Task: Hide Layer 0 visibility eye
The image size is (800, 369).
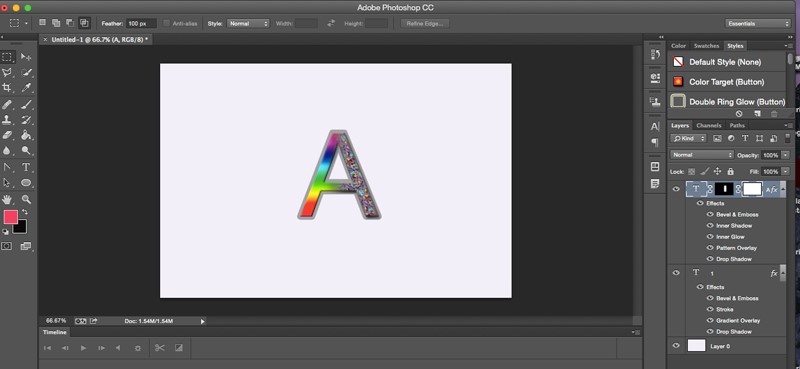Action: coord(676,346)
